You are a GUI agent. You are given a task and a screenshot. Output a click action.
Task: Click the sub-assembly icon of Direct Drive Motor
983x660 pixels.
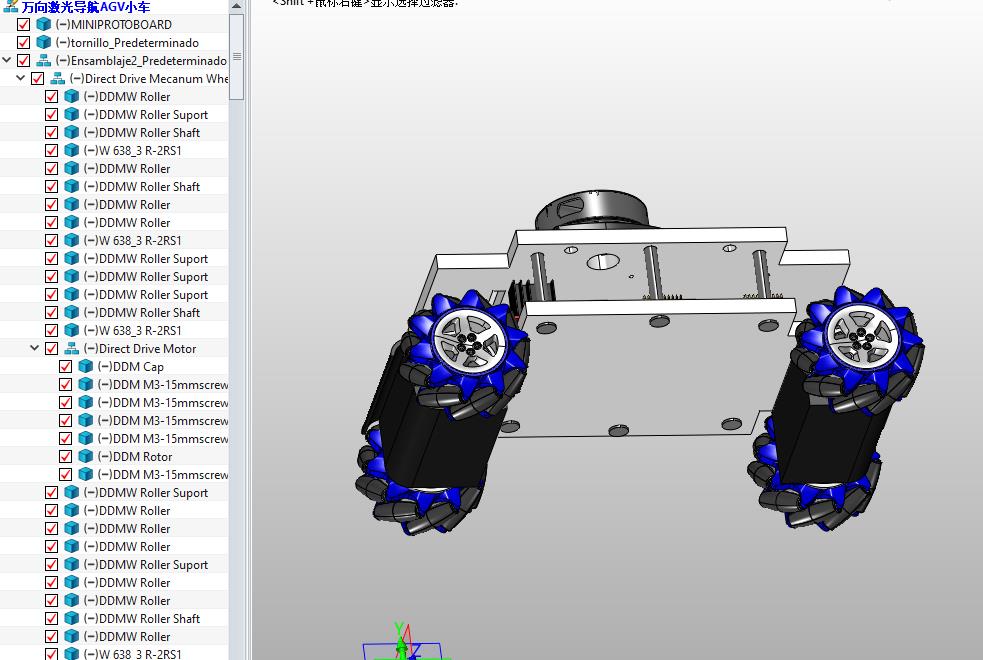pos(71,348)
